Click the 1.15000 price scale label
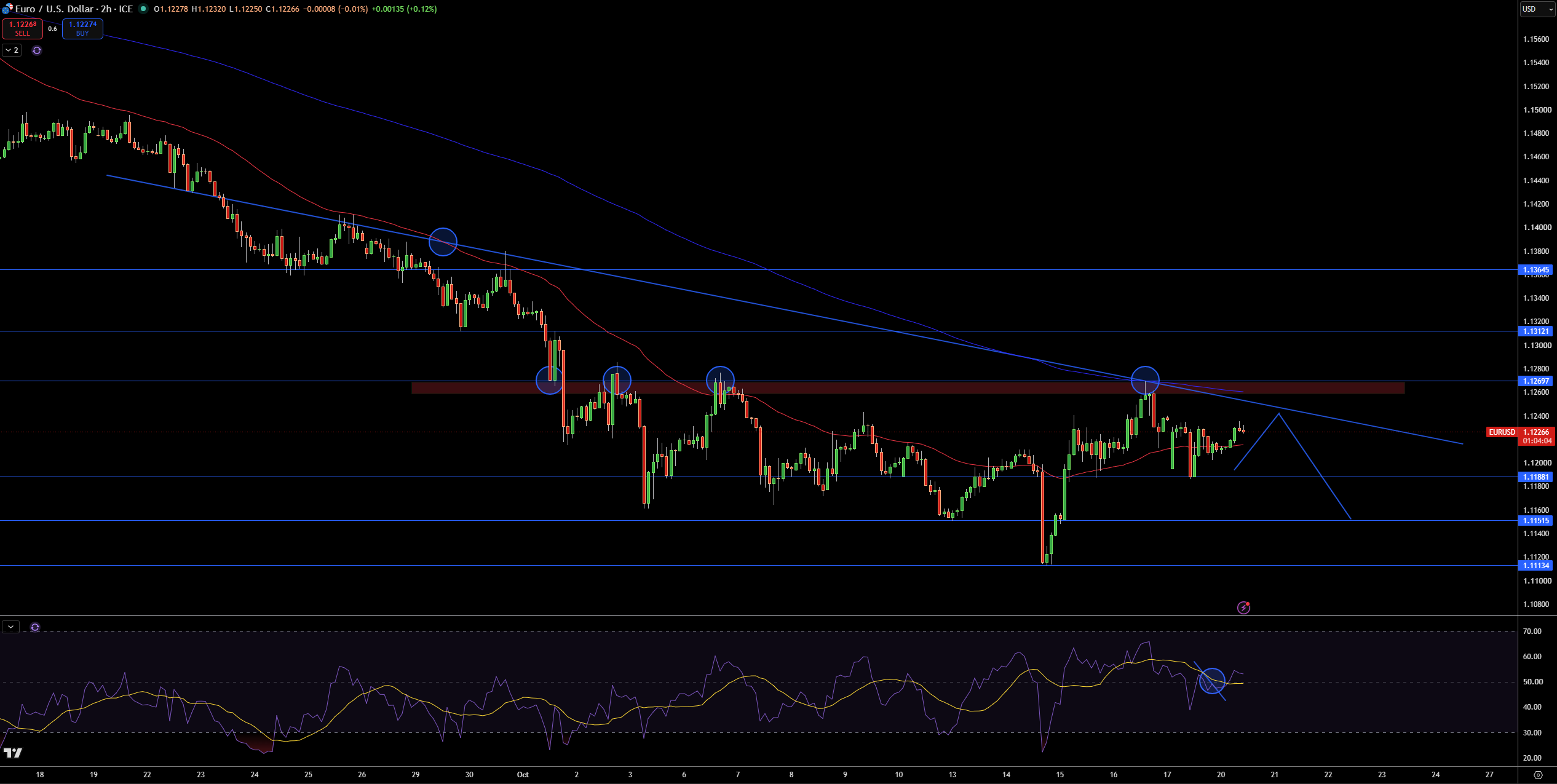 point(1537,110)
